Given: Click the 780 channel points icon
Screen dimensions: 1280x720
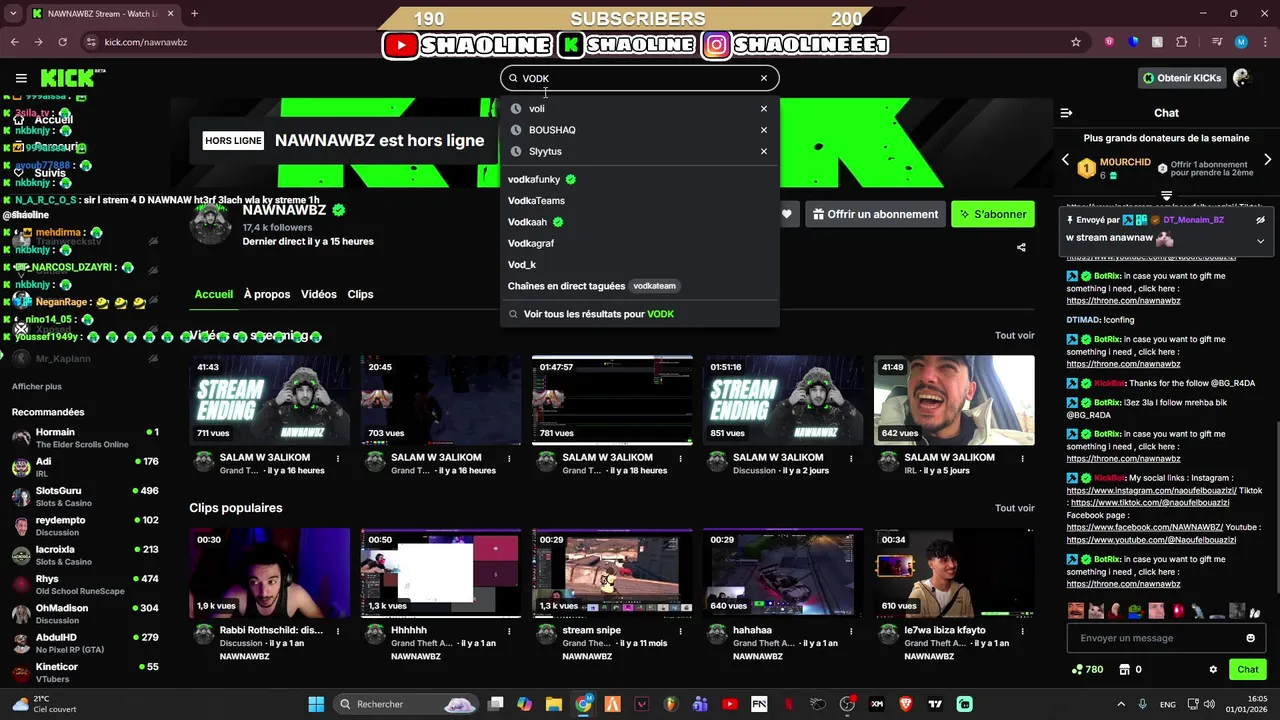Looking at the screenshot, I should pyautogui.click(x=1077, y=670).
